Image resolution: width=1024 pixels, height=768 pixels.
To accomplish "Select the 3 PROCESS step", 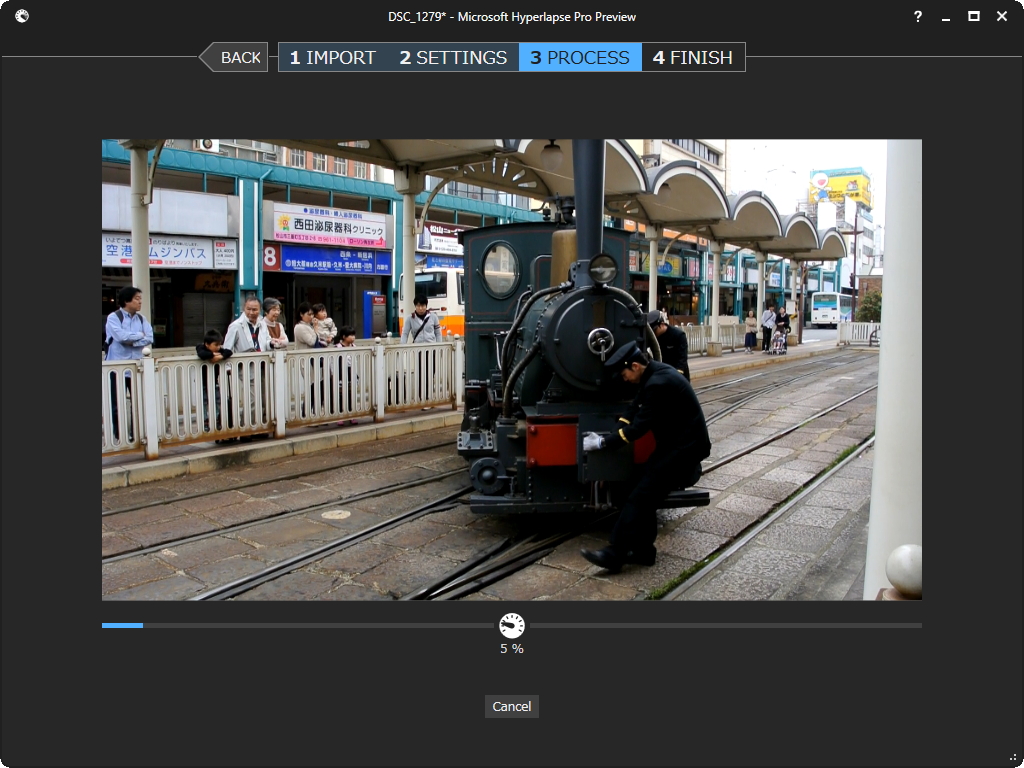I will point(580,57).
